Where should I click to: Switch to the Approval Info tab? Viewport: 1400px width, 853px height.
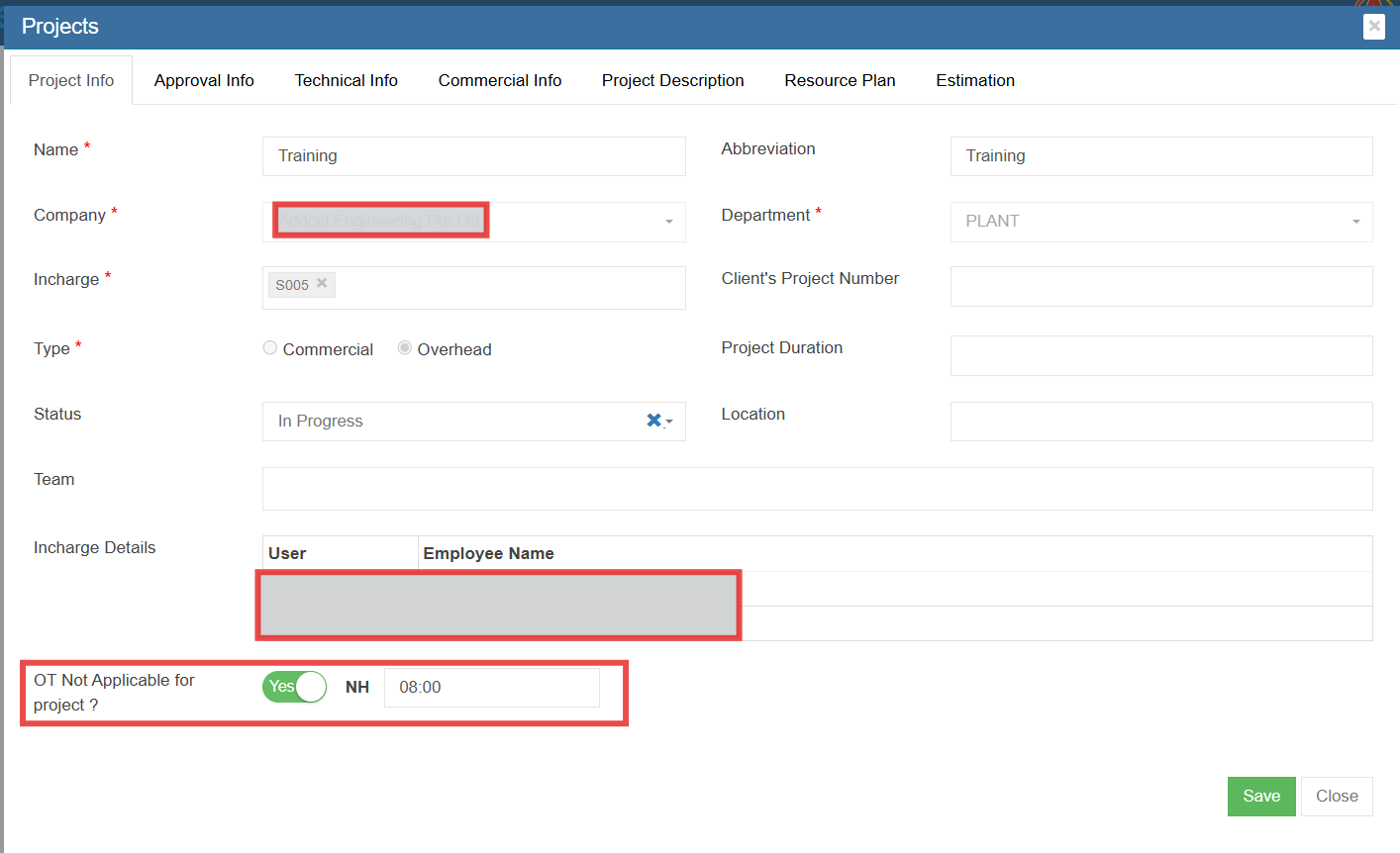(x=204, y=80)
